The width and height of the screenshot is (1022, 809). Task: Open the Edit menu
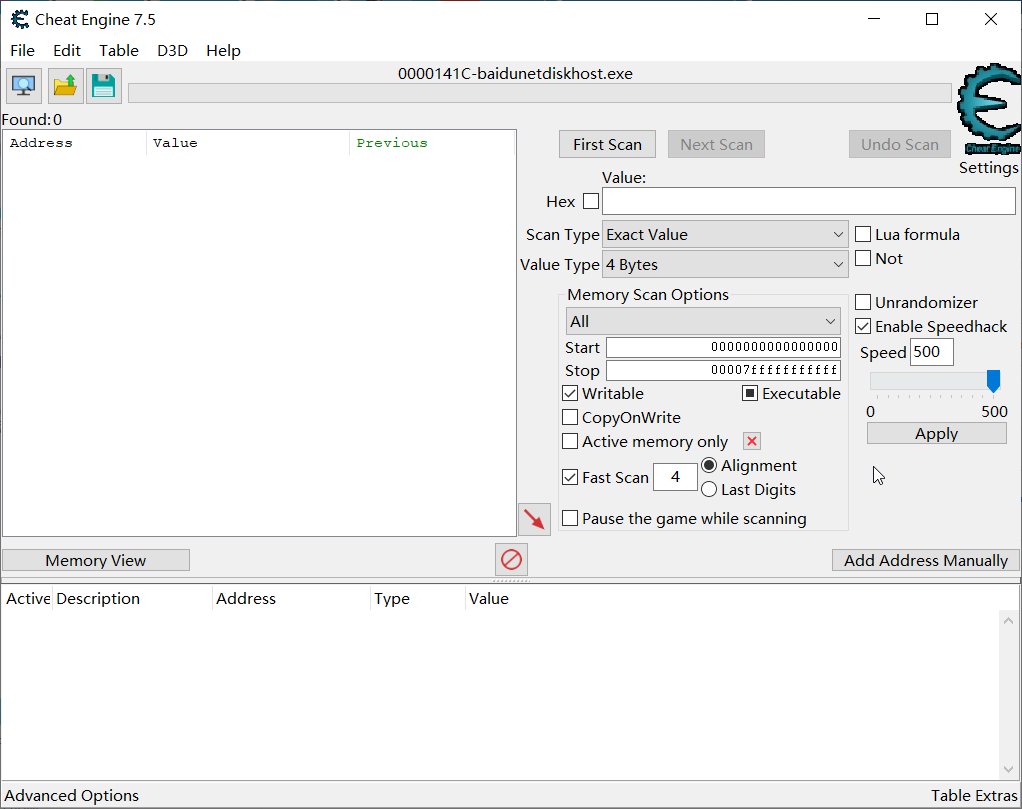point(67,51)
